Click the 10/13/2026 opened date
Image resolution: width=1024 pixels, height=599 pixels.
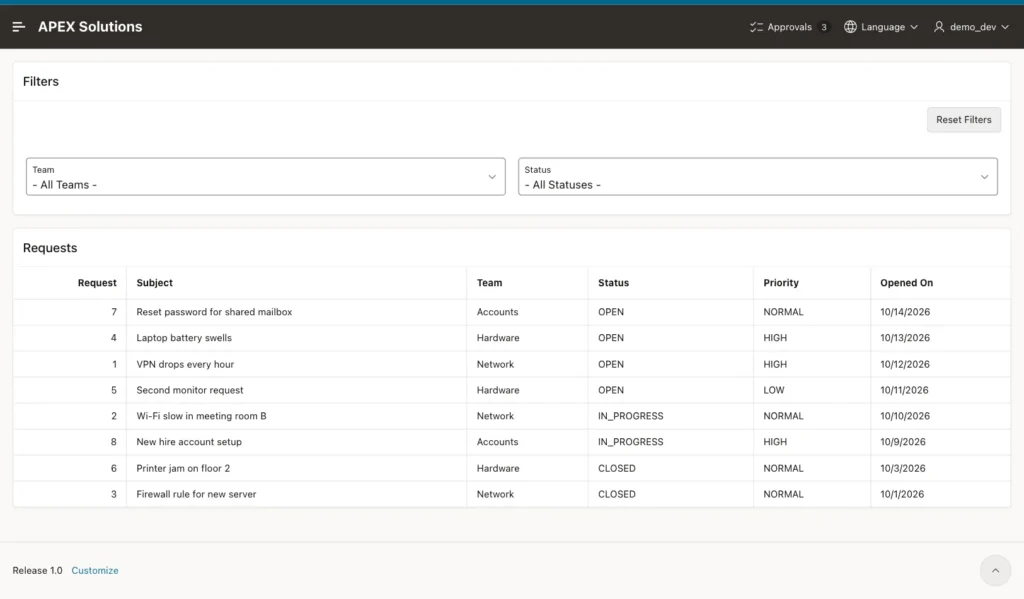point(904,338)
